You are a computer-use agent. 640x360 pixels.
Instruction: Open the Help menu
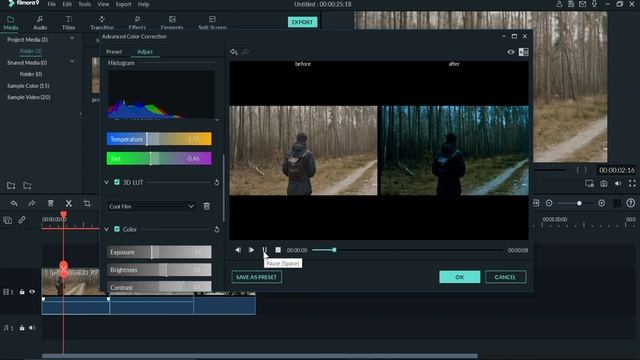143,4
